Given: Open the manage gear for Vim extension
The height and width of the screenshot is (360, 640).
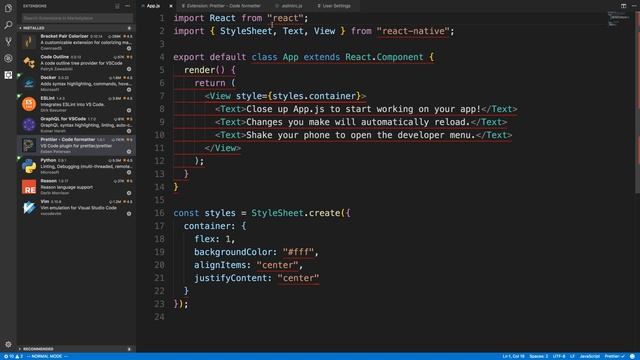Looking at the screenshot, I should tap(129, 213).
